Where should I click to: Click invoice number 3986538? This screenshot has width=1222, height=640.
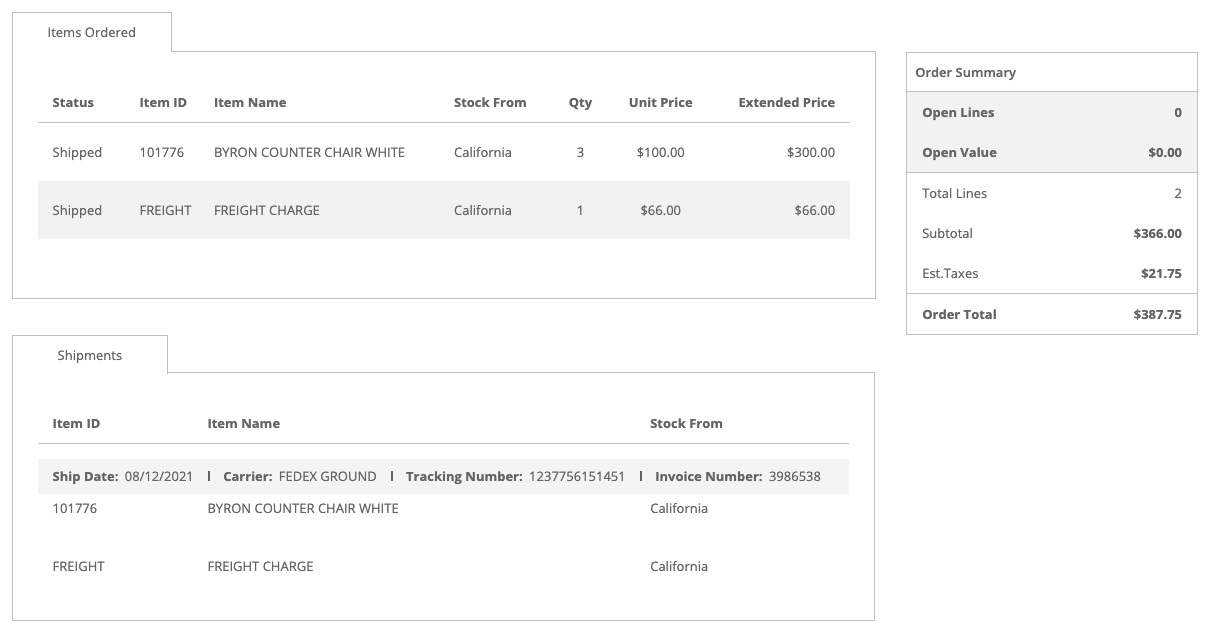coord(794,477)
